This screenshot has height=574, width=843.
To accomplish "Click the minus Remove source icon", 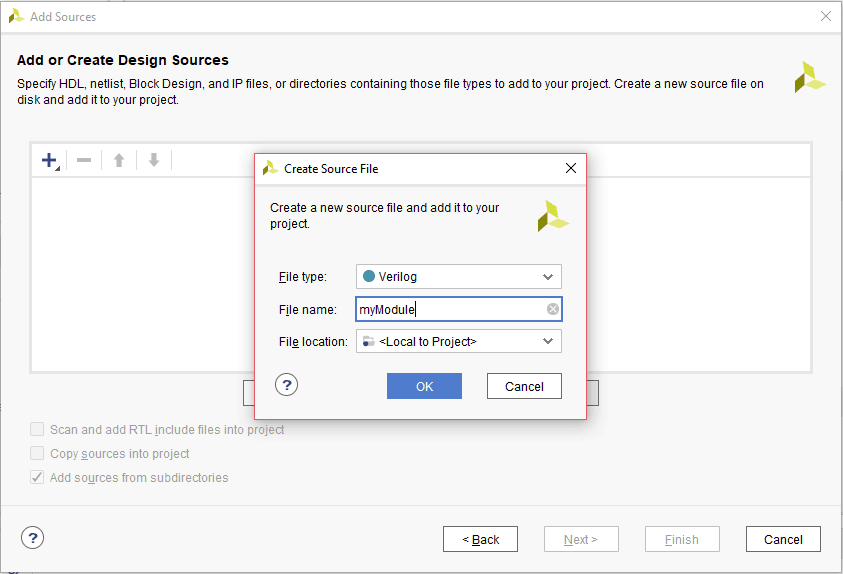I will point(84,160).
